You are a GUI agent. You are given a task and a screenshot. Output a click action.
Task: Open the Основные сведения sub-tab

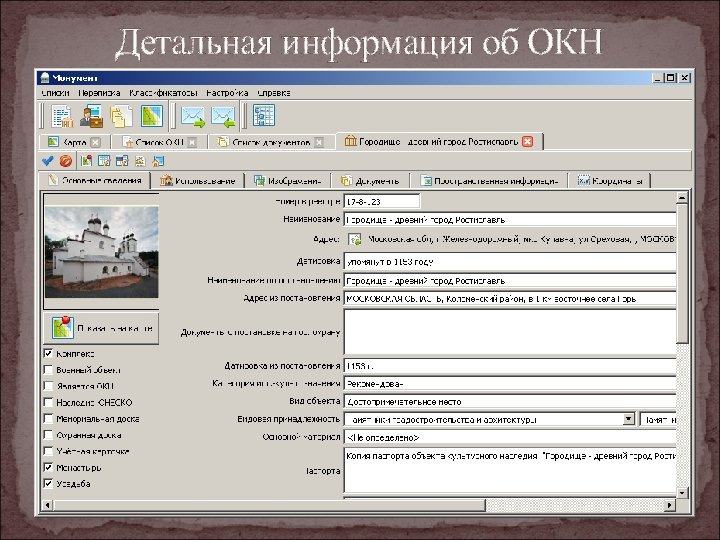click(x=95, y=180)
